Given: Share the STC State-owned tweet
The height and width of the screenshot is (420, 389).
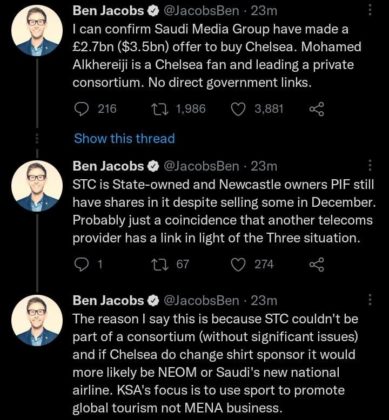Looking at the screenshot, I should pos(316,265).
